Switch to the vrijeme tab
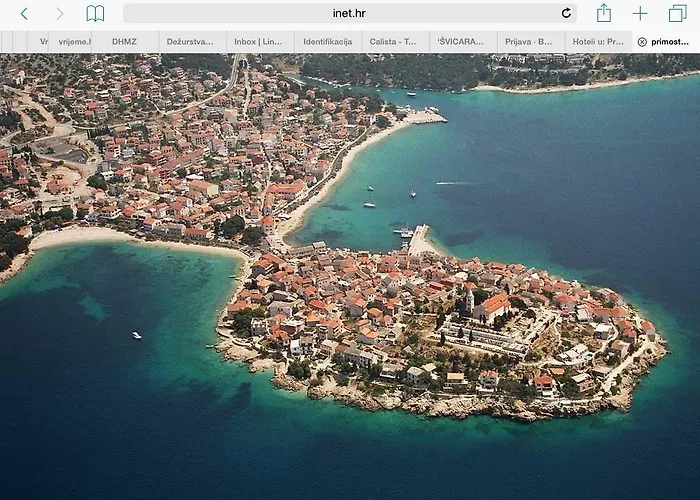Screen dimensions: 700x500 click(74, 42)
